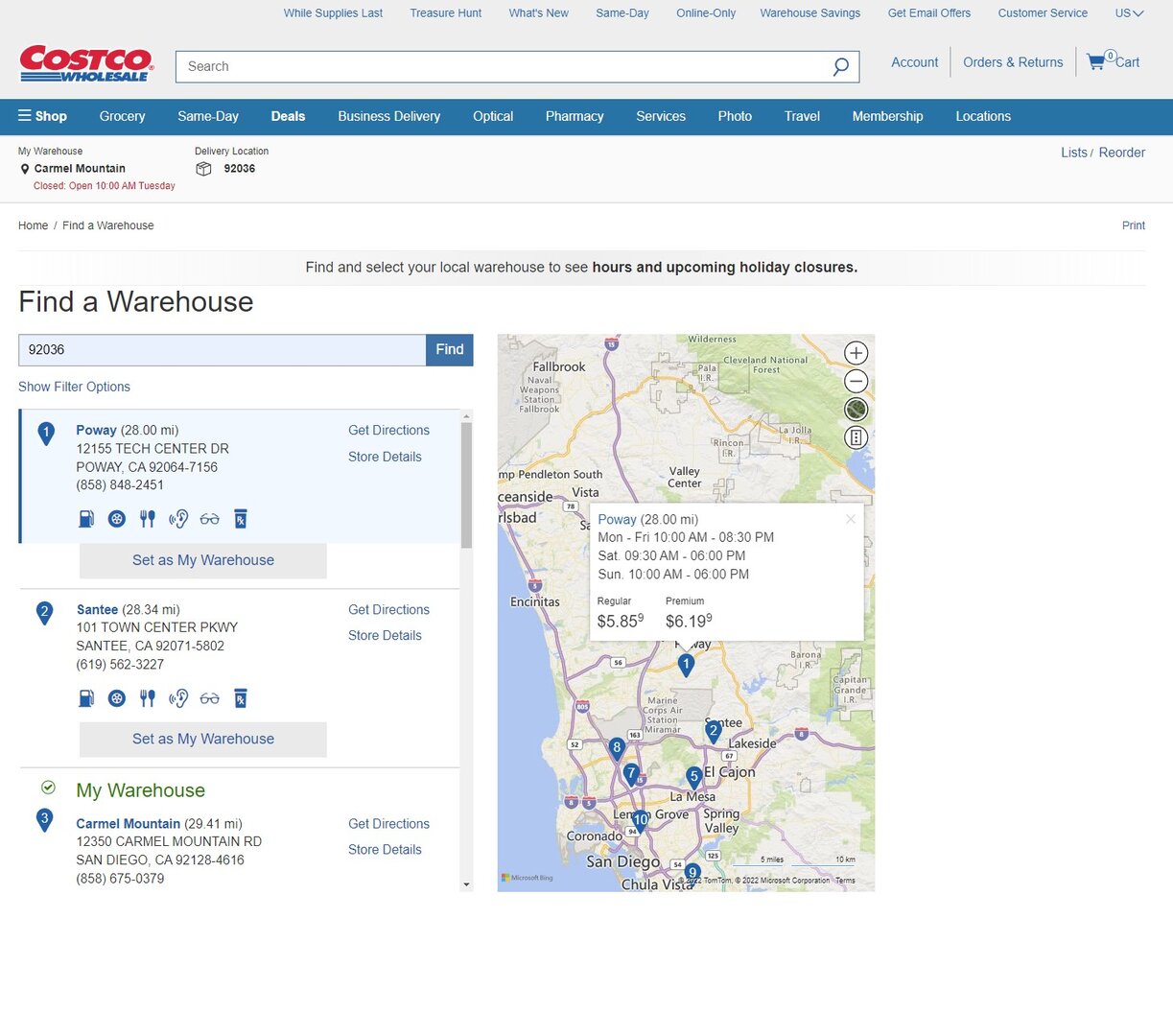The width and height of the screenshot is (1173, 1036).
Task: Open the Reorder link
Action: point(1122,153)
